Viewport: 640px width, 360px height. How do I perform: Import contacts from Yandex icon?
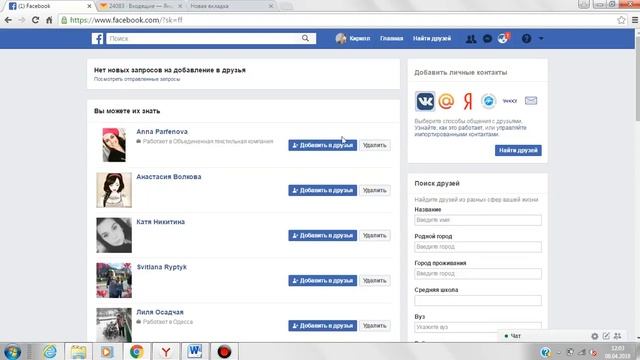click(468, 101)
